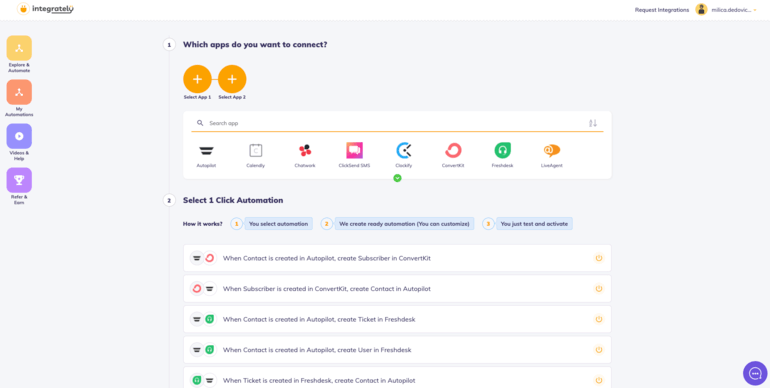Activate create User in Freshdesk automation toggle

(599, 350)
